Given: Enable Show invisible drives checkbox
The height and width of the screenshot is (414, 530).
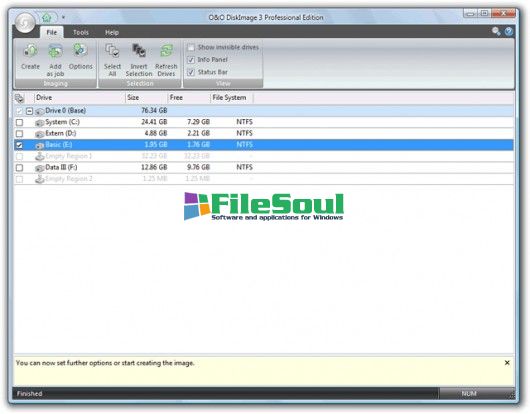Looking at the screenshot, I should [x=191, y=47].
